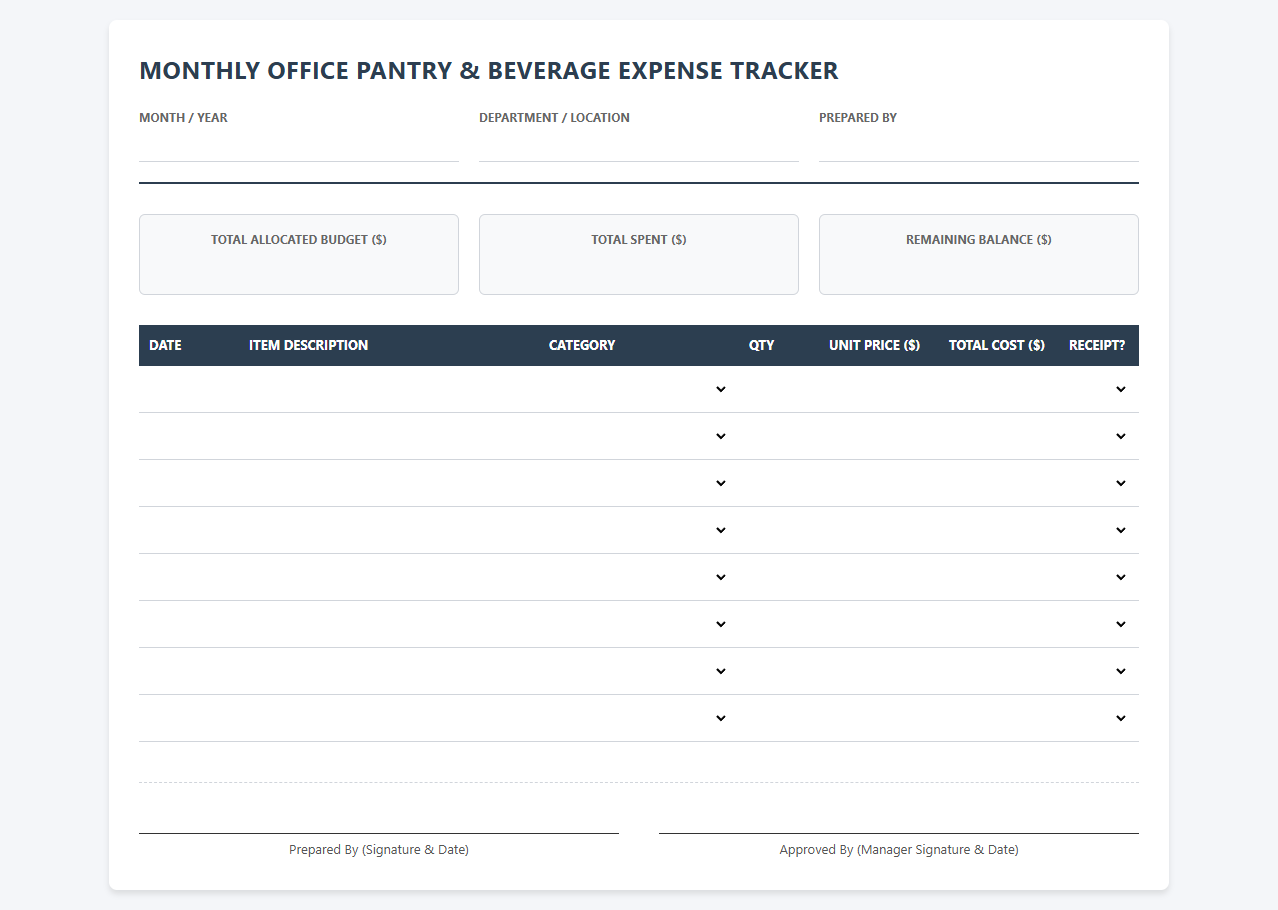Open the Category dropdown in the eighth row
This screenshot has width=1278, height=910.
coord(639,718)
